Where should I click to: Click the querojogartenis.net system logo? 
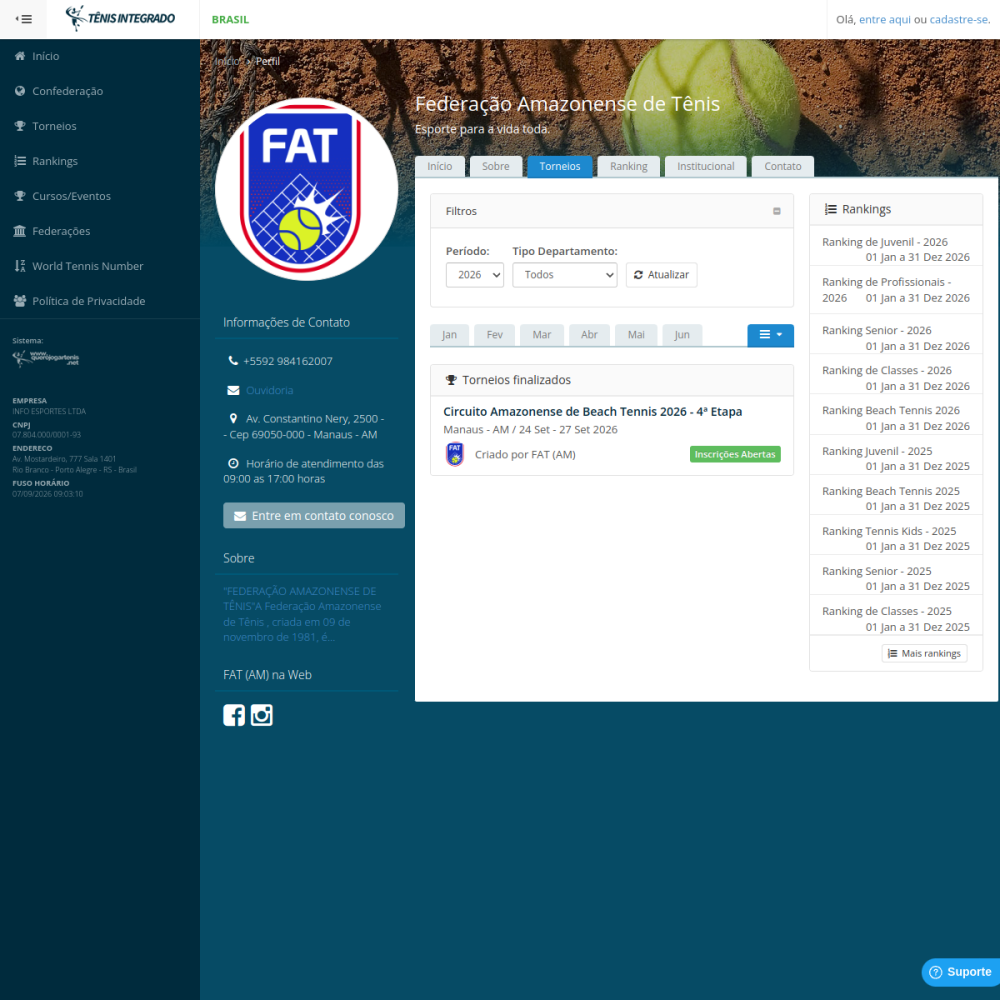tap(46, 358)
